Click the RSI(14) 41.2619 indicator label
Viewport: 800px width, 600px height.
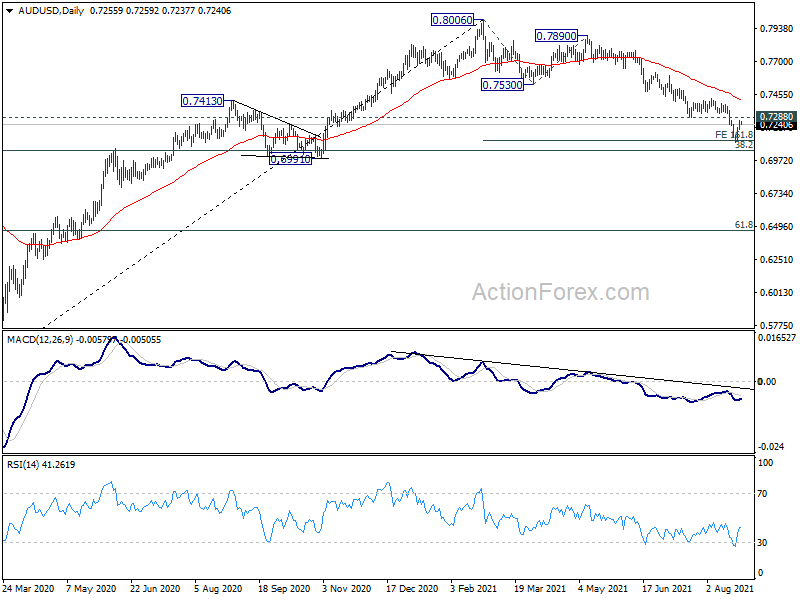click(x=41, y=465)
